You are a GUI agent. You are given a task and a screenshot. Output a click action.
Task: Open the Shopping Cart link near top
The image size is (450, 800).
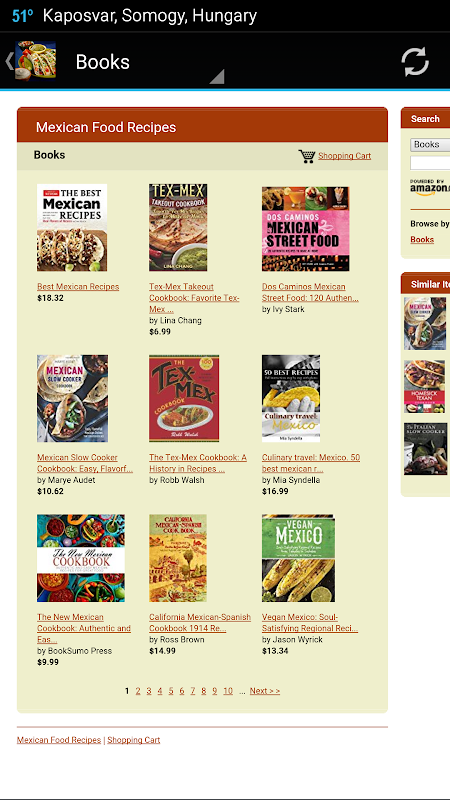(344, 156)
